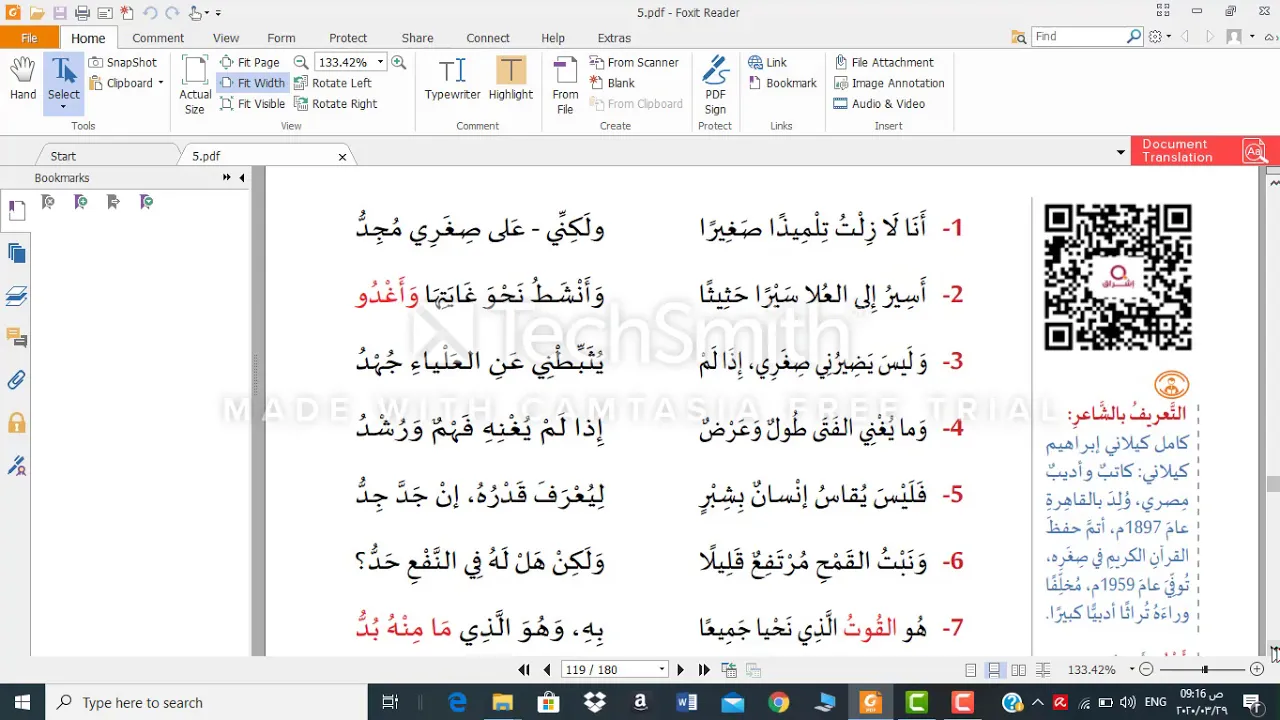Open the File menu

pos(29,38)
